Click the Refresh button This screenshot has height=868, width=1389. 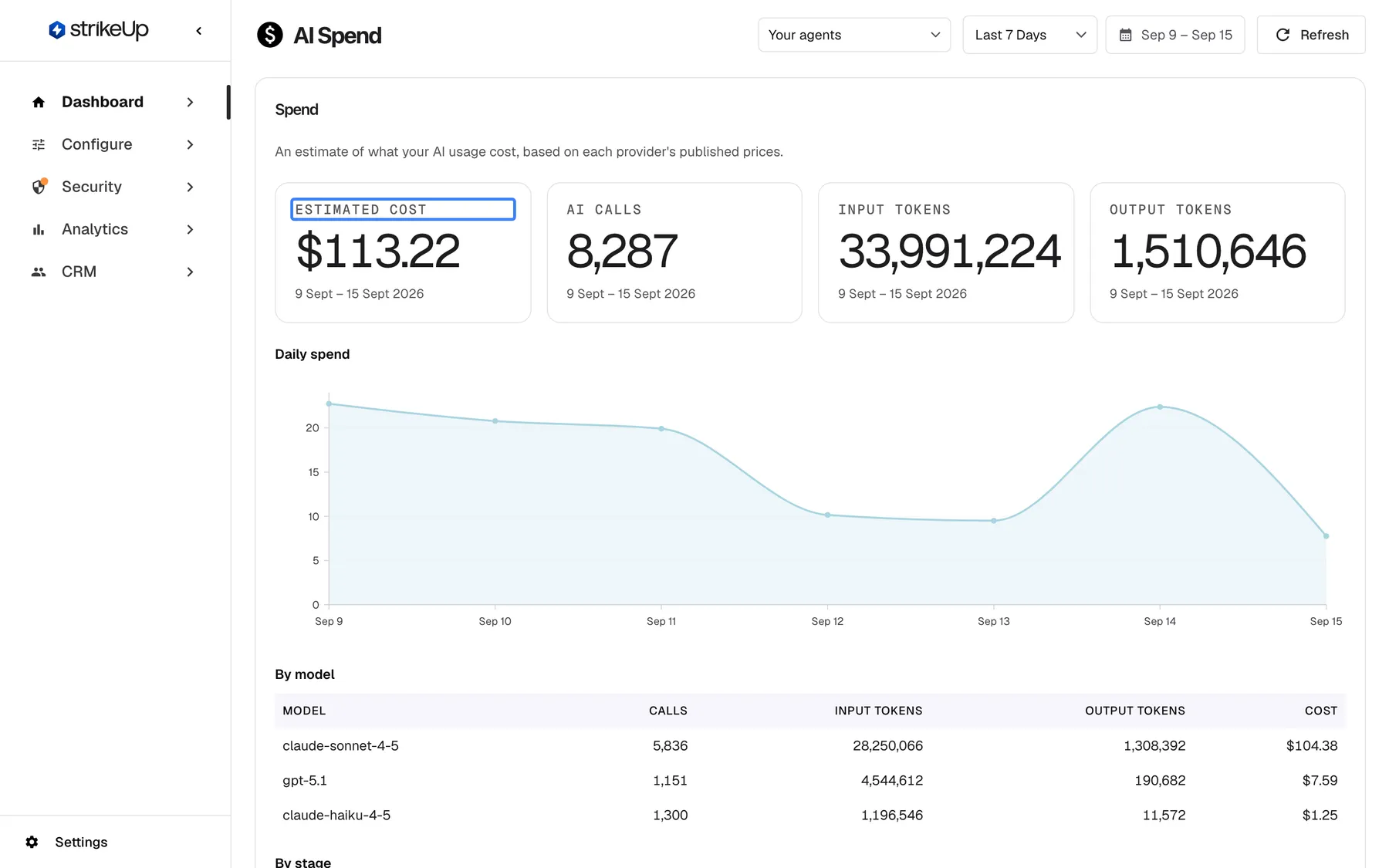1311,35
